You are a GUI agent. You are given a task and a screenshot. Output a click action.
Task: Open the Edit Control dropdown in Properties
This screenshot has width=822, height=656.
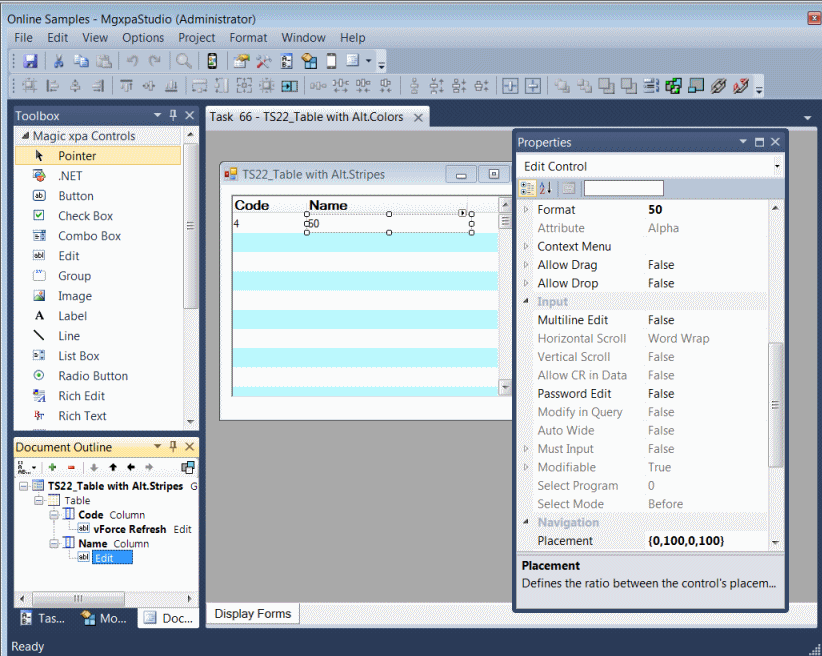click(x=777, y=166)
